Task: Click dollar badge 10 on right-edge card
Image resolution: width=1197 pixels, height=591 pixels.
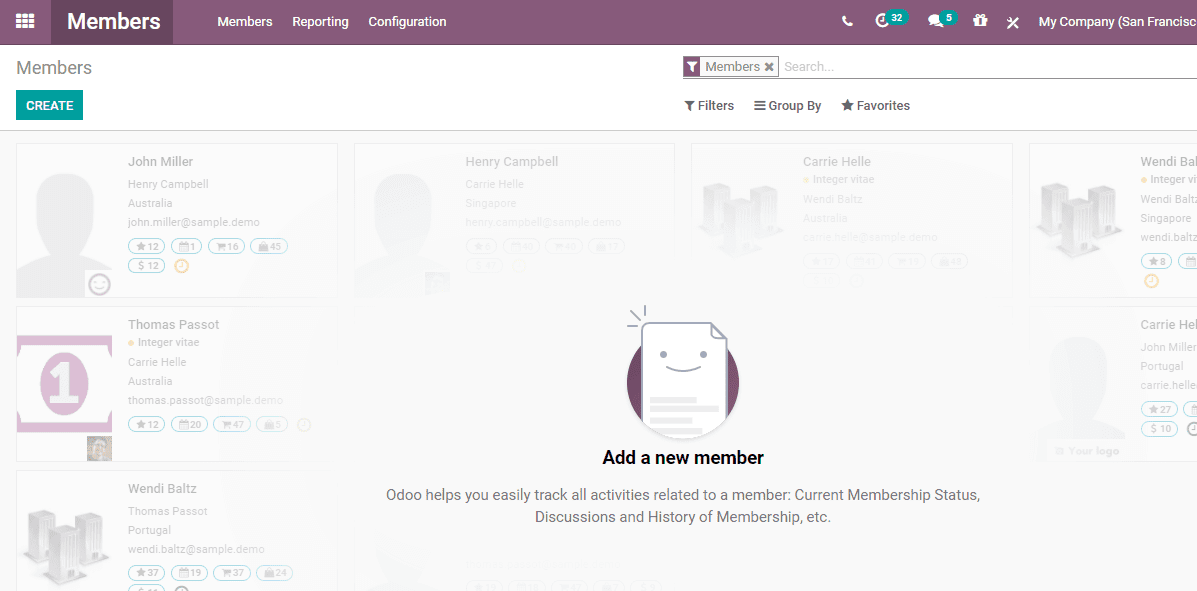Action: 1159,429
